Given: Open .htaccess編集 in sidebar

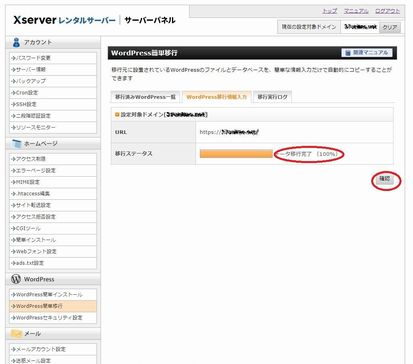Looking at the screenshot, I should tap(53, 194).
